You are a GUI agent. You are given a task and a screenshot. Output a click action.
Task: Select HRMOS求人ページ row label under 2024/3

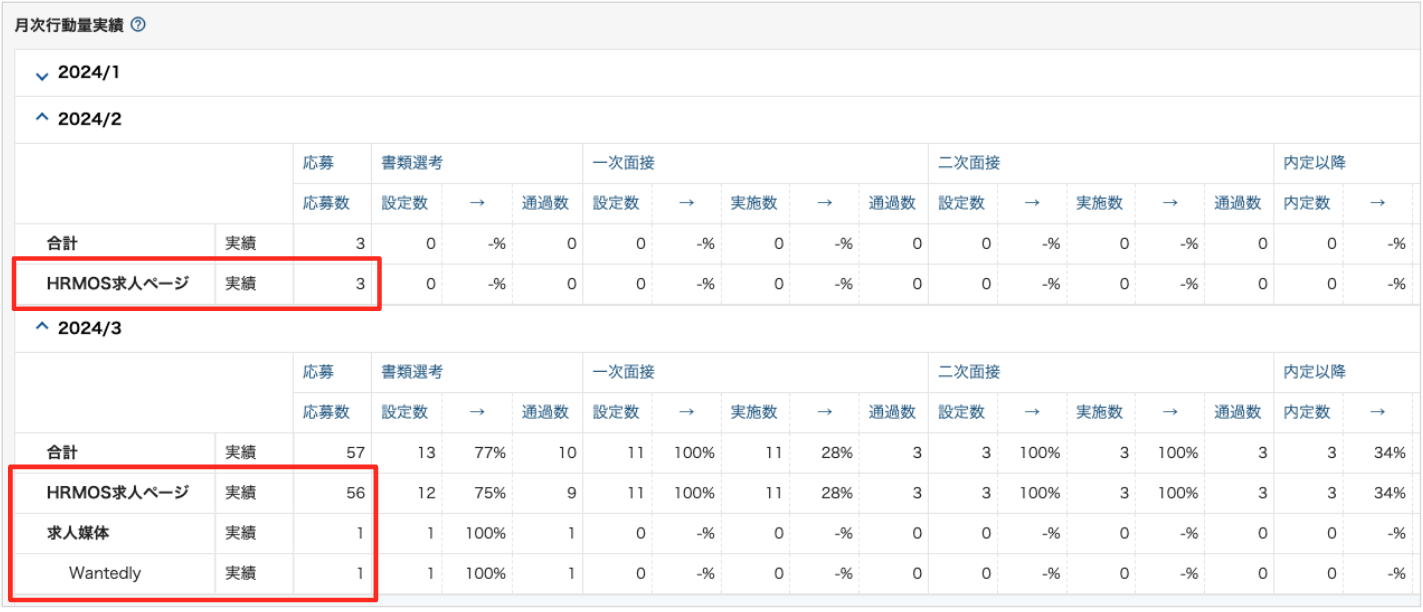pyautogui.click(x=117, y=493)
